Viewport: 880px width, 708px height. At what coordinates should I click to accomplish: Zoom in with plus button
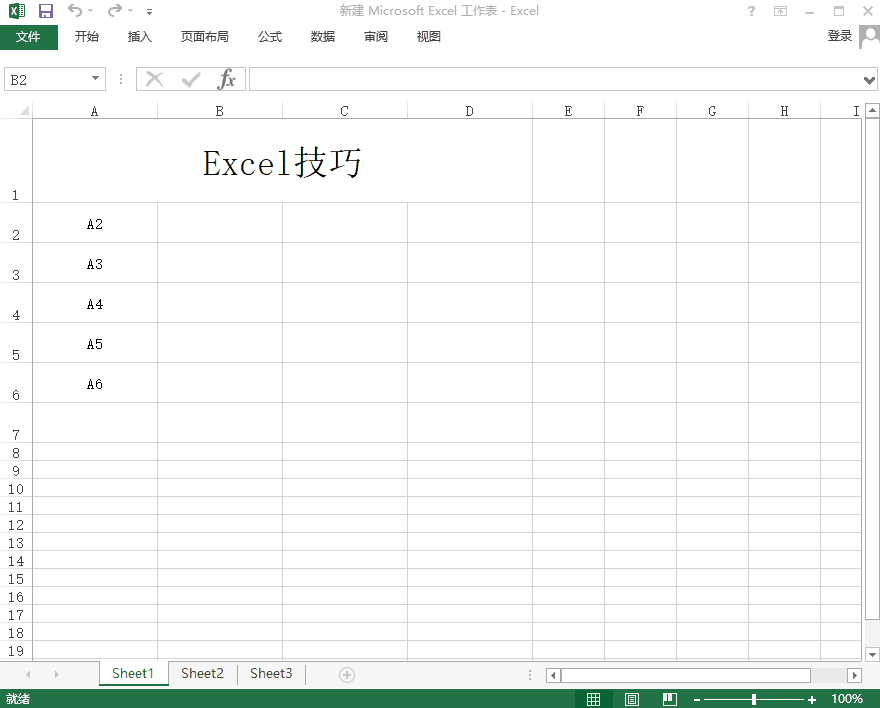pos(812,700)
